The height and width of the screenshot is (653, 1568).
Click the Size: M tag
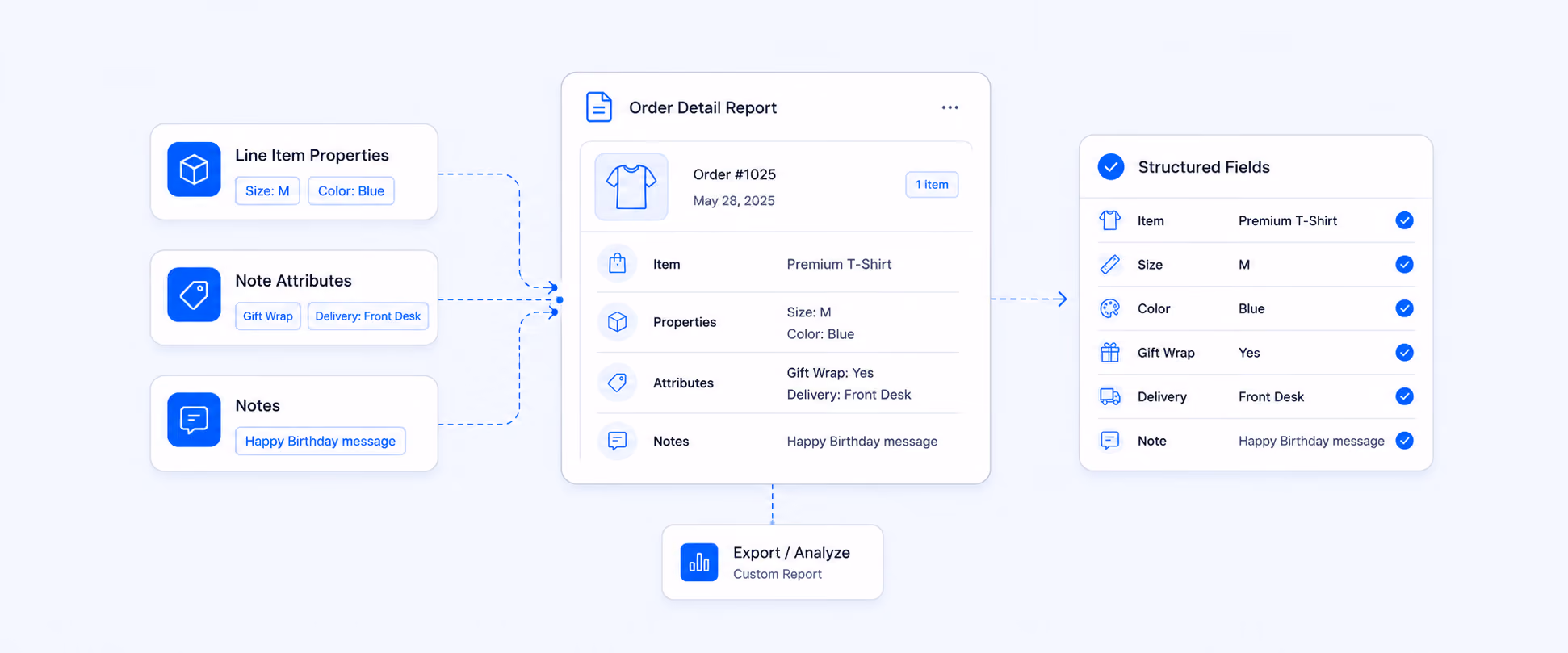coord(267,190)
